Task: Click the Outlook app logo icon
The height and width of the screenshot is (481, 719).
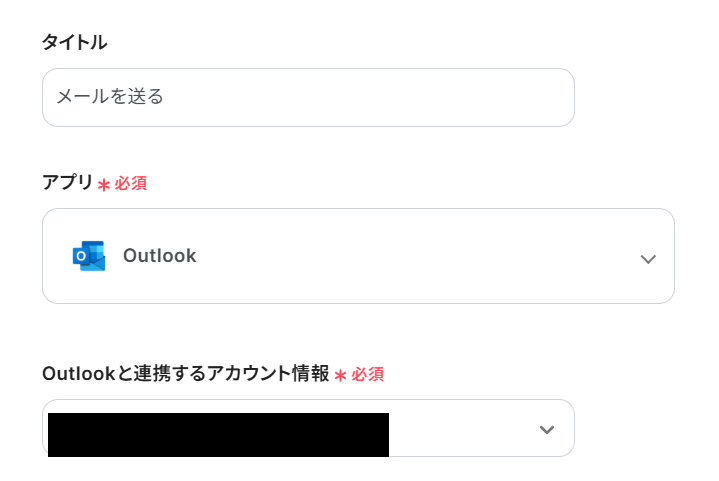Action: point(88,256)
